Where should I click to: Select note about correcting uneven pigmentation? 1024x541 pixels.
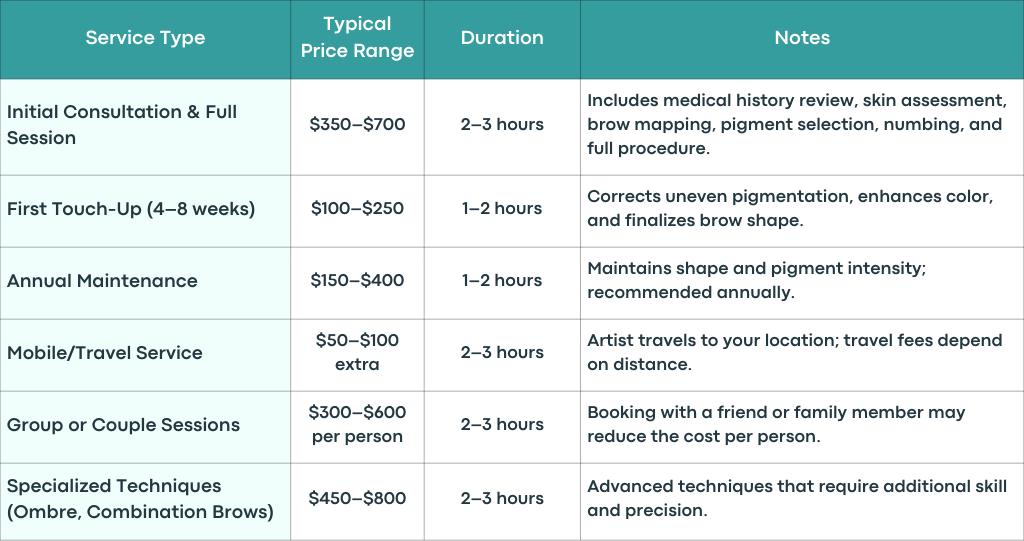[x=790, y=208]
